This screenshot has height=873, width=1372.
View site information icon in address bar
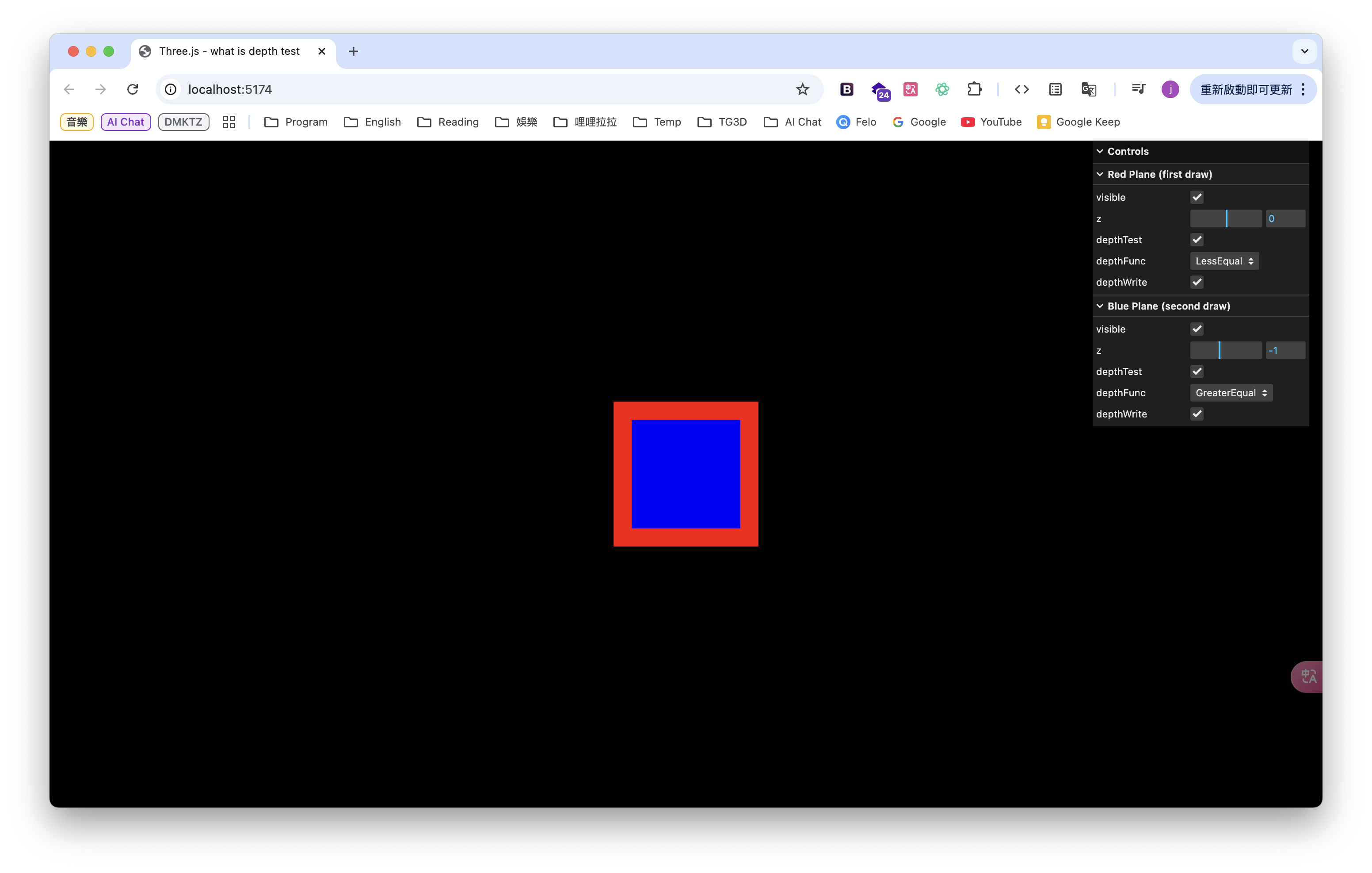pos(170,89)
